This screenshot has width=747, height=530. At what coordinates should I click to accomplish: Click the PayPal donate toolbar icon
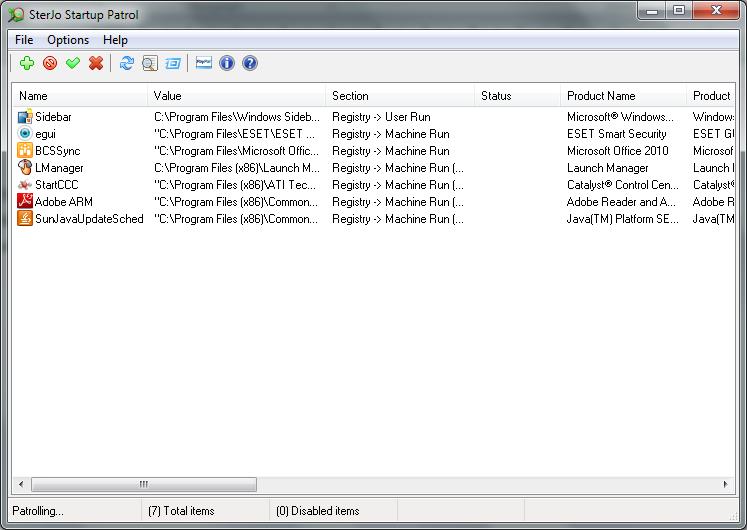point(204,63)
